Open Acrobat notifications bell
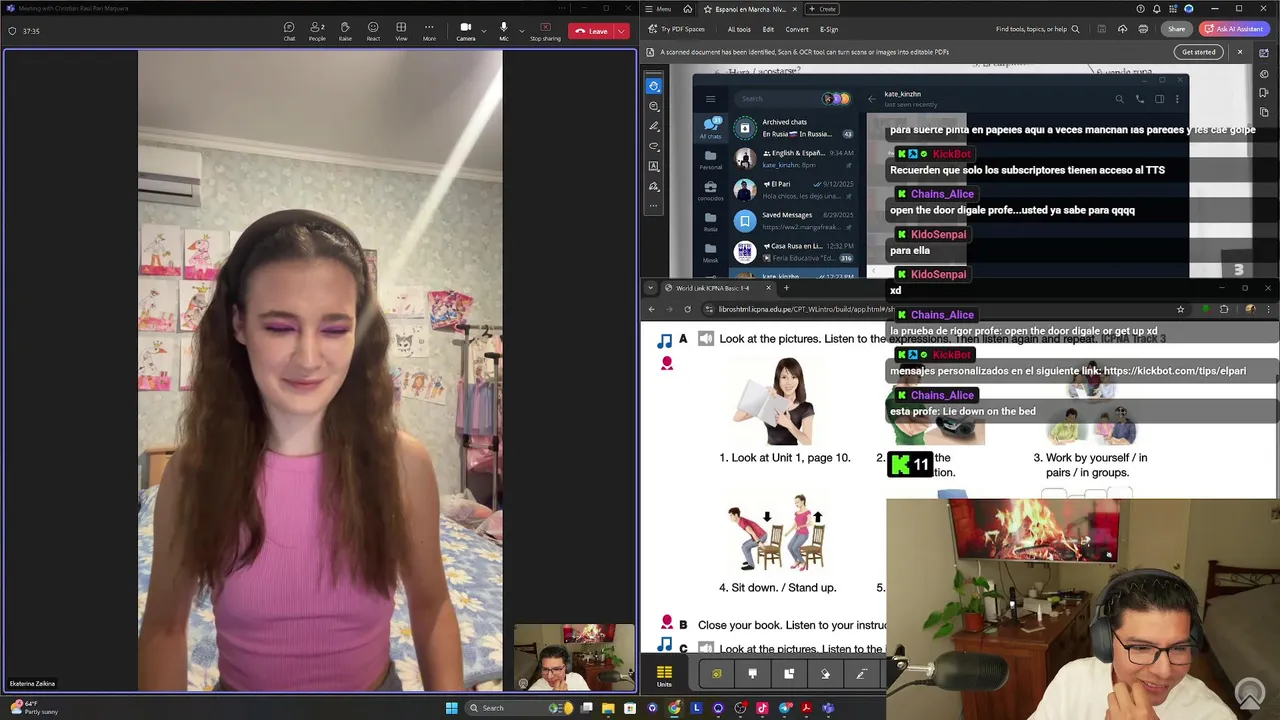This screenshot has width=1280, height=720. [x=1156, y=9]
